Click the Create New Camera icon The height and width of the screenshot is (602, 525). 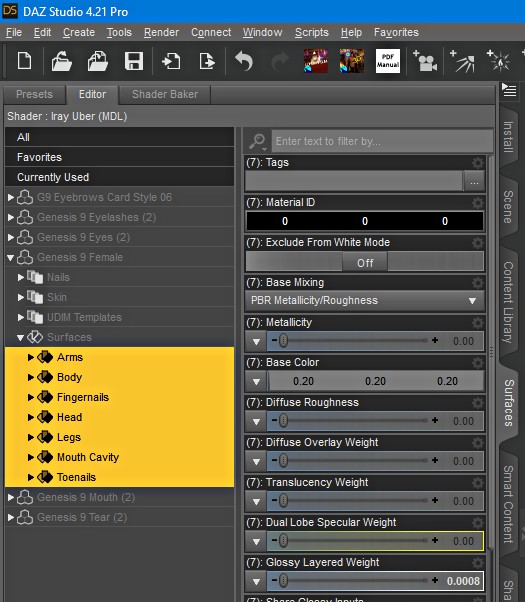coord(425,61)
